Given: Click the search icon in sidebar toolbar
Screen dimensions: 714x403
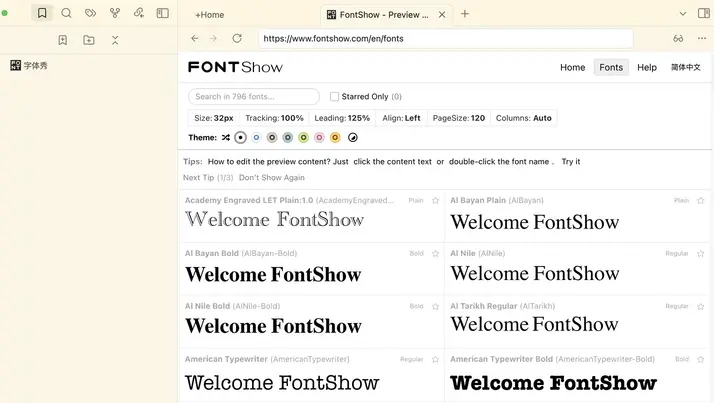Looking at the screenshot, I should [x=66, y=14].
